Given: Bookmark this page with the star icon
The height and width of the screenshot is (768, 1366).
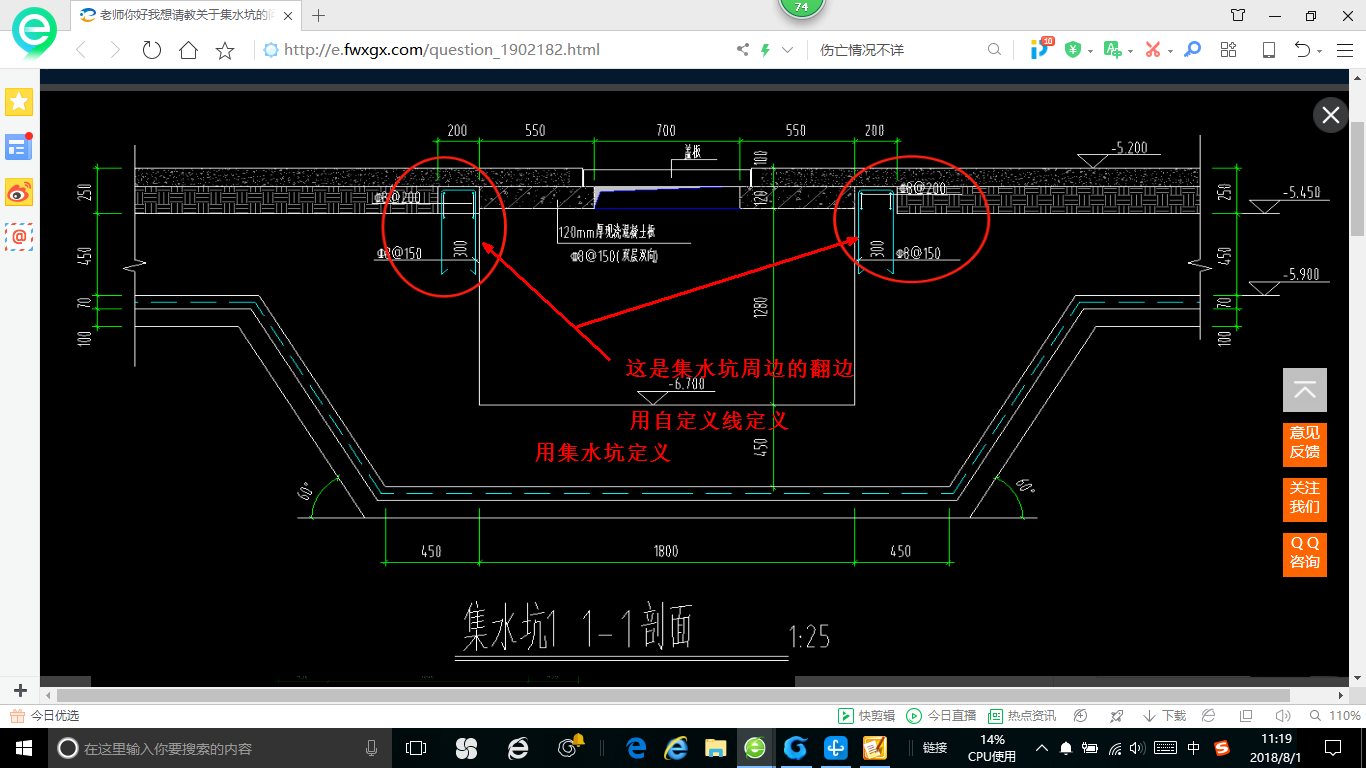Looking at the screenshot, I should 225,50.
